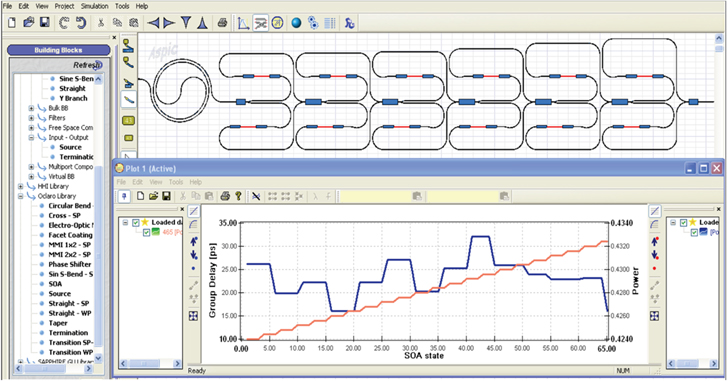Print the plot using the Plot 1 printer icon
This screenshot has height=381, width=727.
[x=225, y=196]
